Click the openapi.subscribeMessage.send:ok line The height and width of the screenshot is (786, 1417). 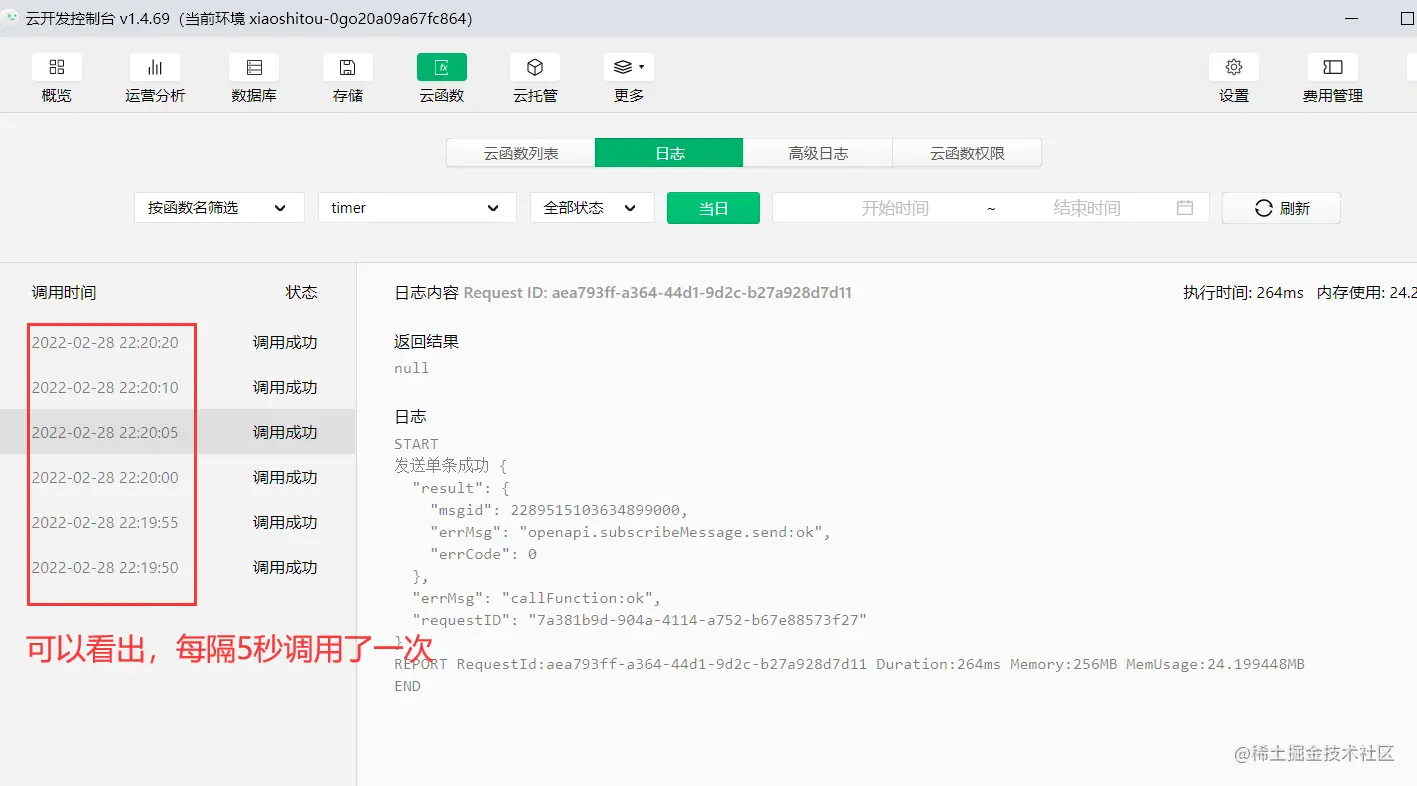point(630,532)
